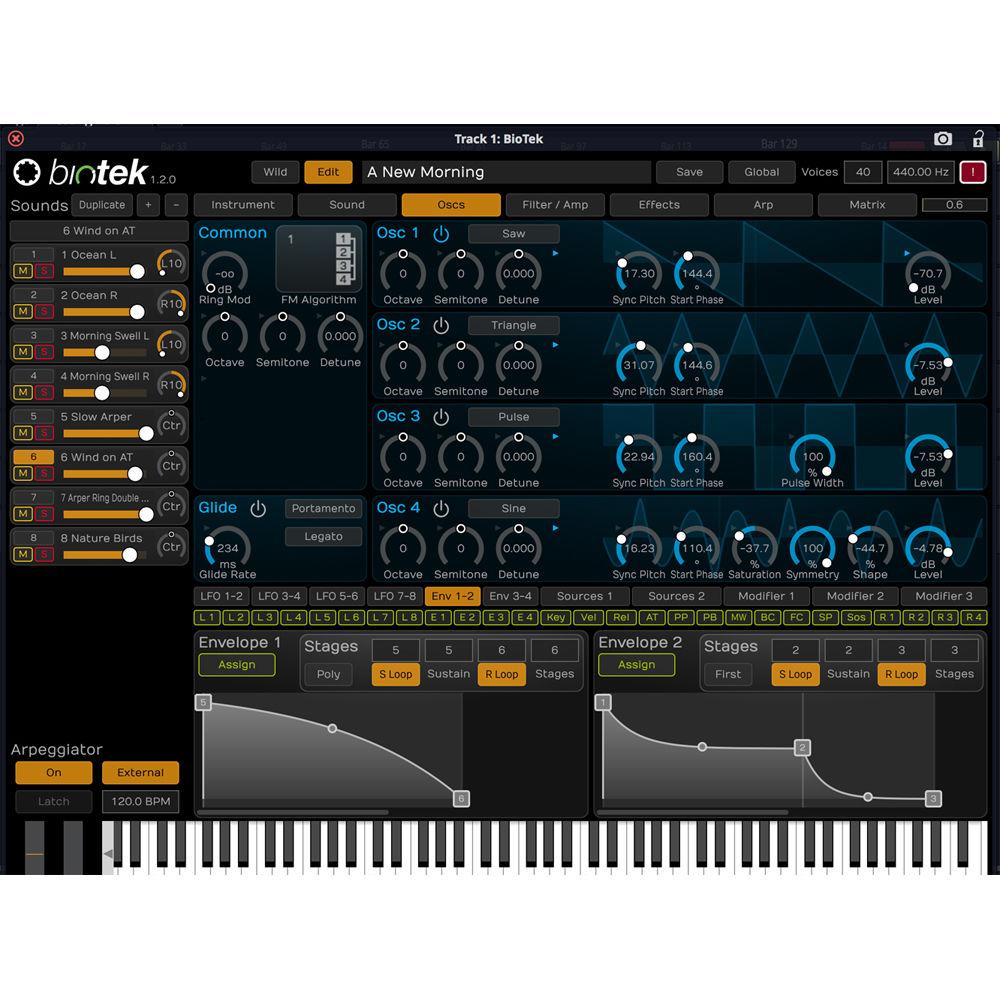Click the red MIDI panic icon beside 440.00 Hz

coord(974,171)
